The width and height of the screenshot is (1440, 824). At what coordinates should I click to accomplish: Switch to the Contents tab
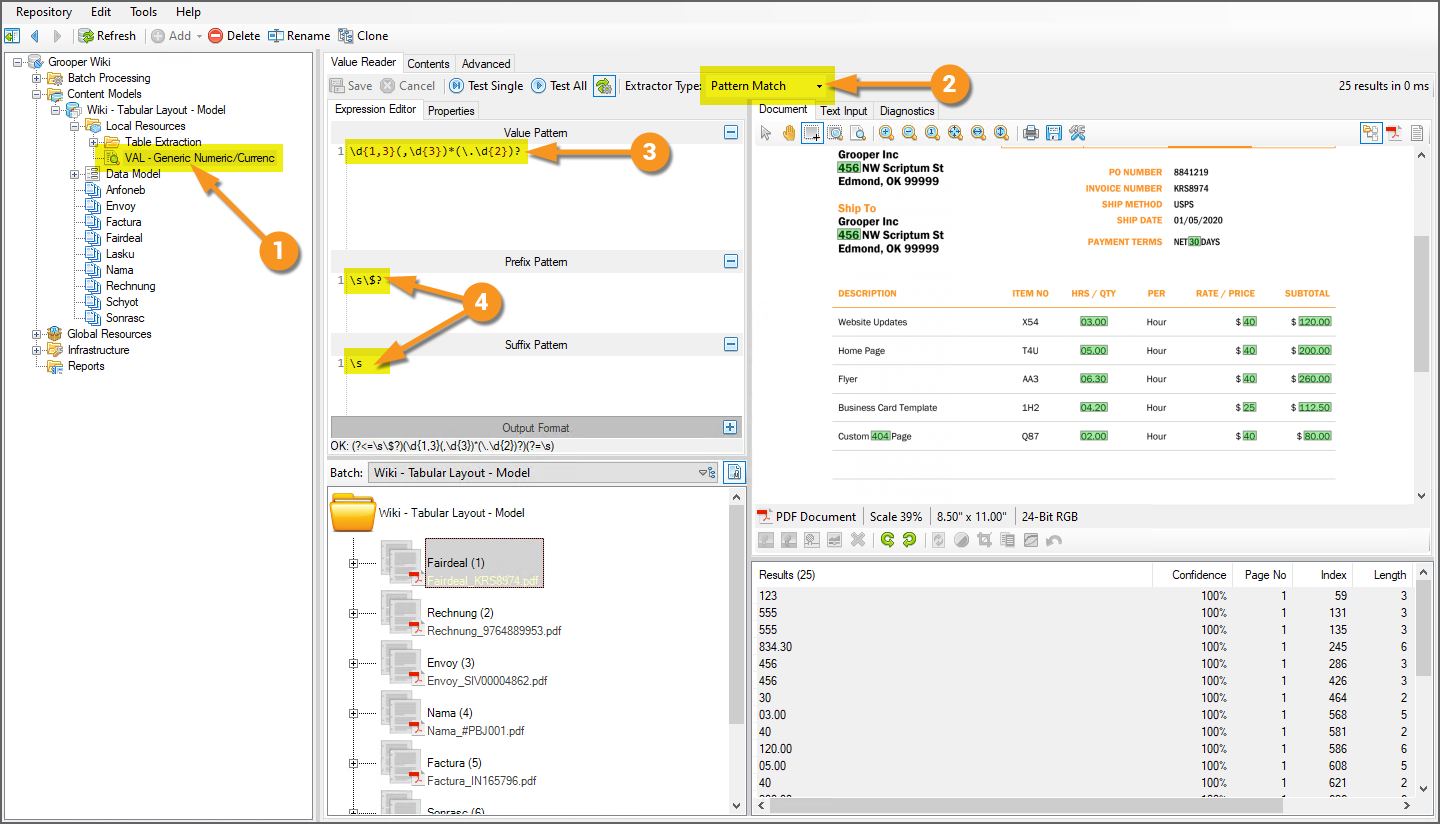(x=428, y=63)
